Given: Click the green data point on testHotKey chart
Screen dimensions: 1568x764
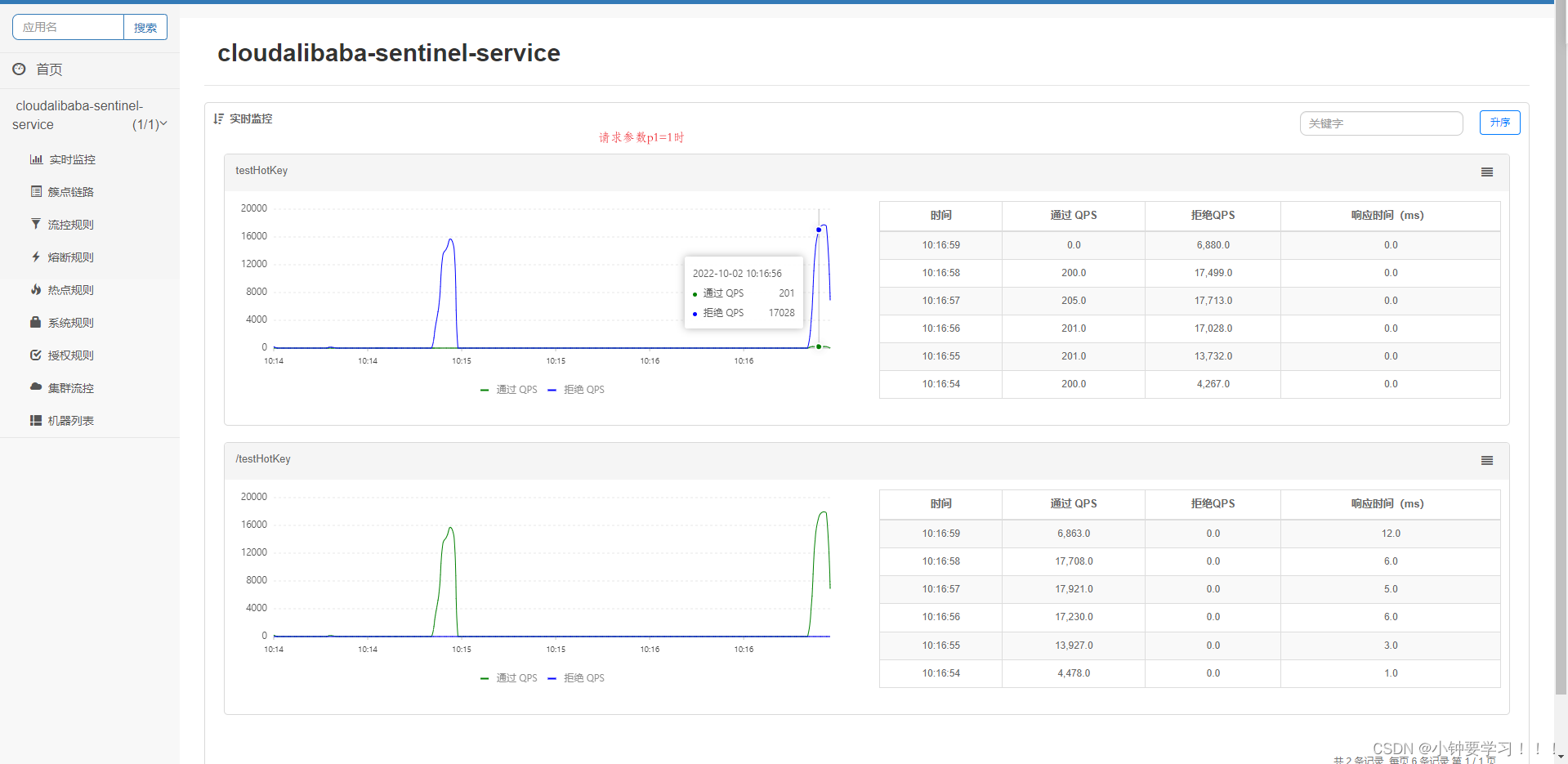Looking at the screenshot, I should coord(819,346).
